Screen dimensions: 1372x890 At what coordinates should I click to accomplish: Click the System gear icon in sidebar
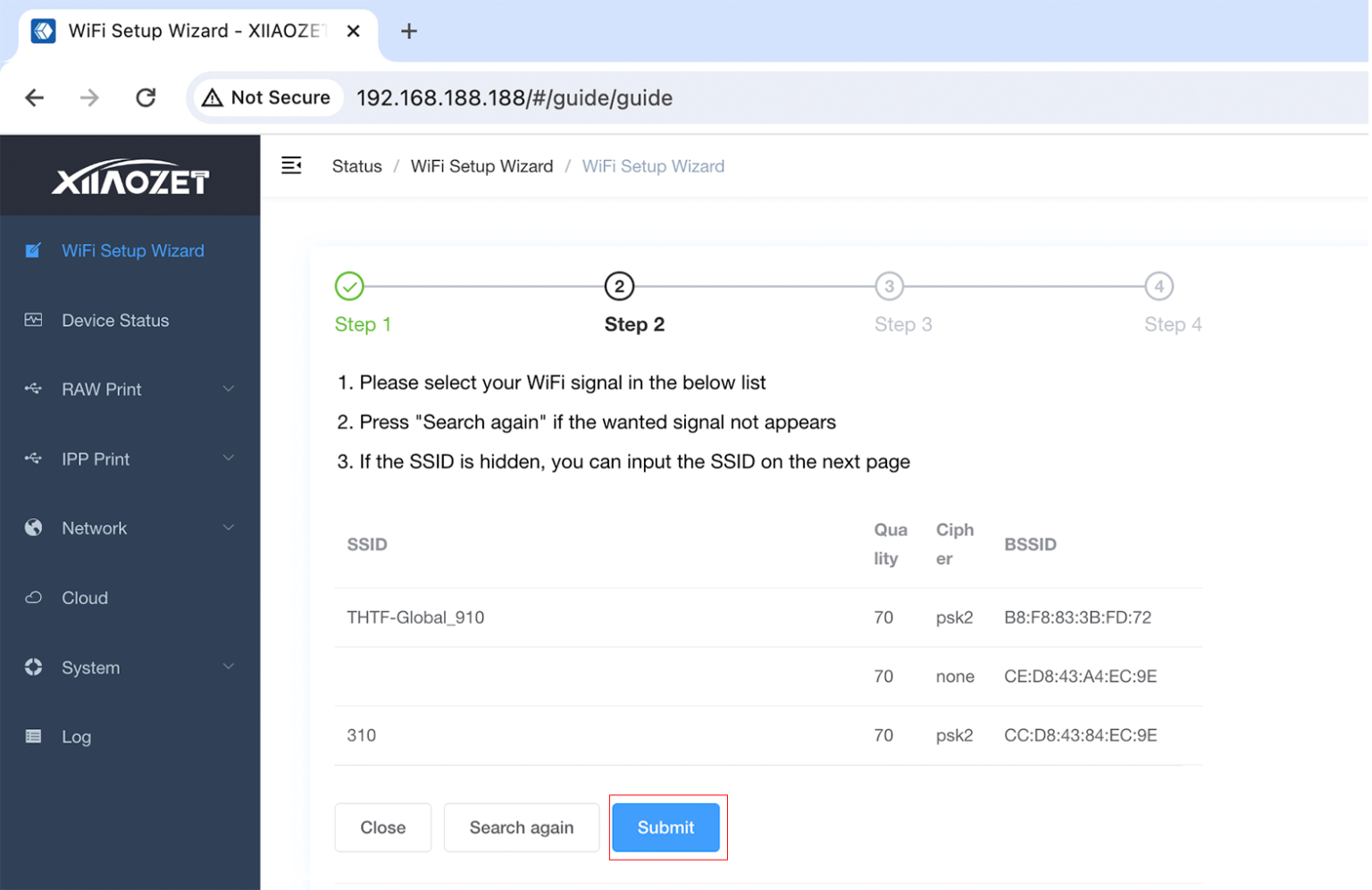point(32,667)
